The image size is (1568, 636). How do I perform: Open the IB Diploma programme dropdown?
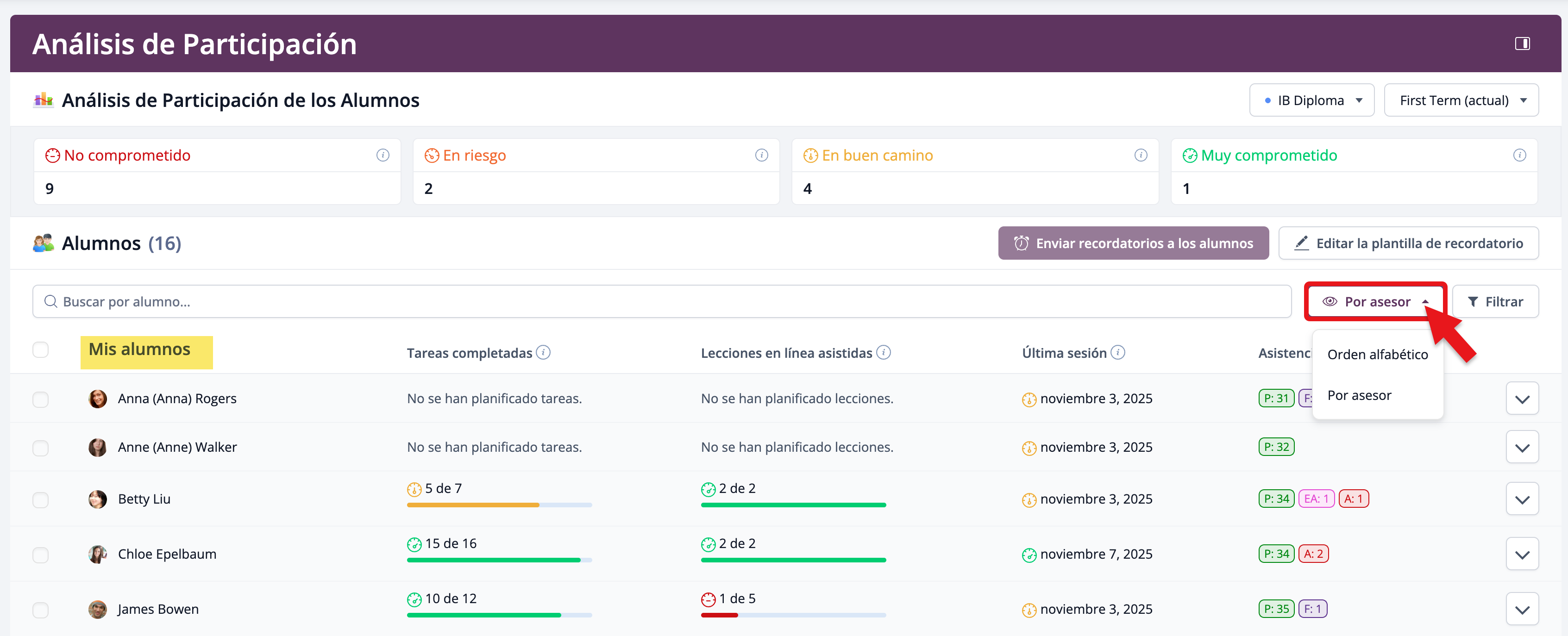(1311, 100)
